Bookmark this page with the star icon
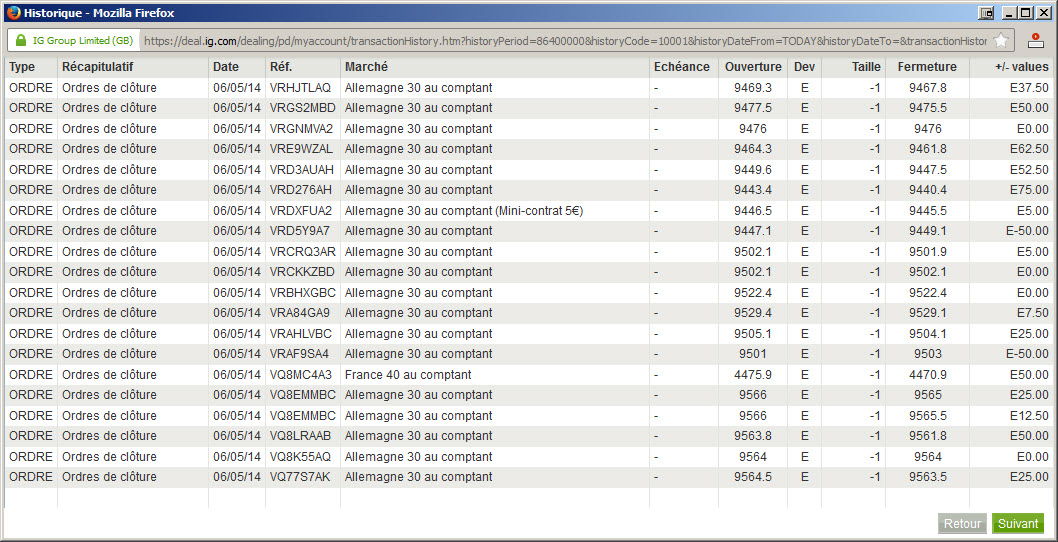Viewport: 1058px width, 542px height. coord(1001,40)
